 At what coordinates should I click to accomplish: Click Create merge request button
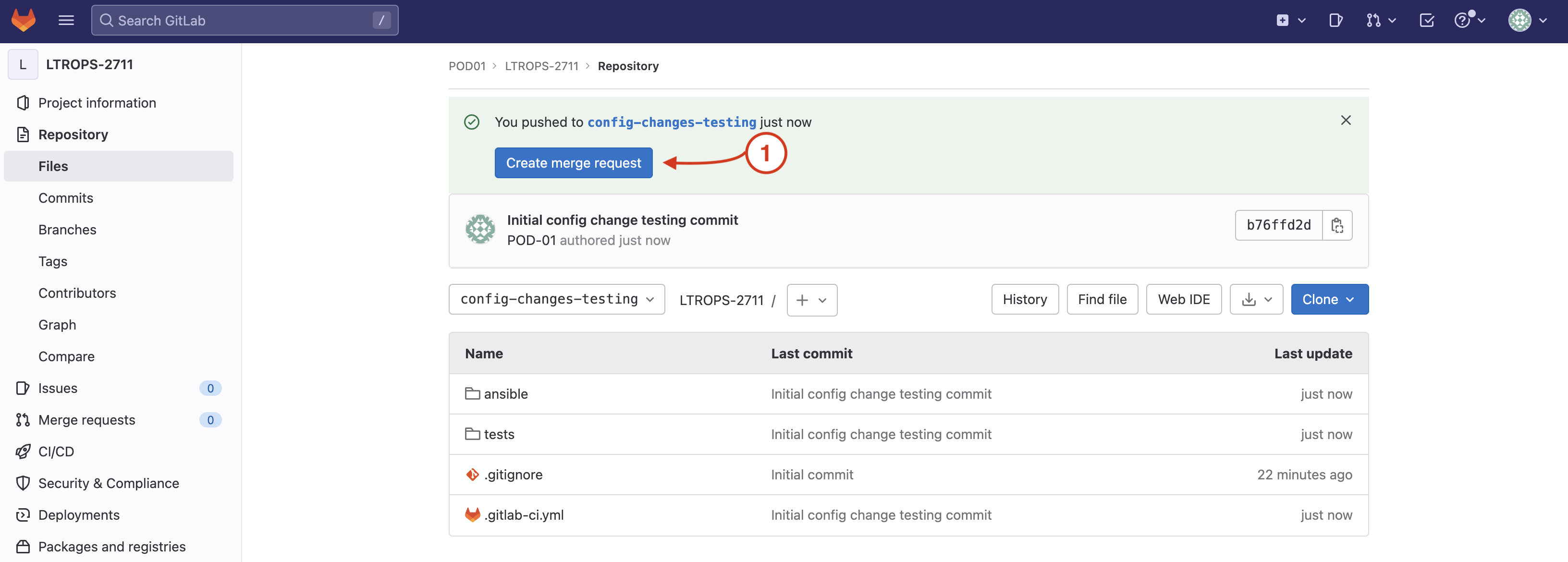coord(574,162)
